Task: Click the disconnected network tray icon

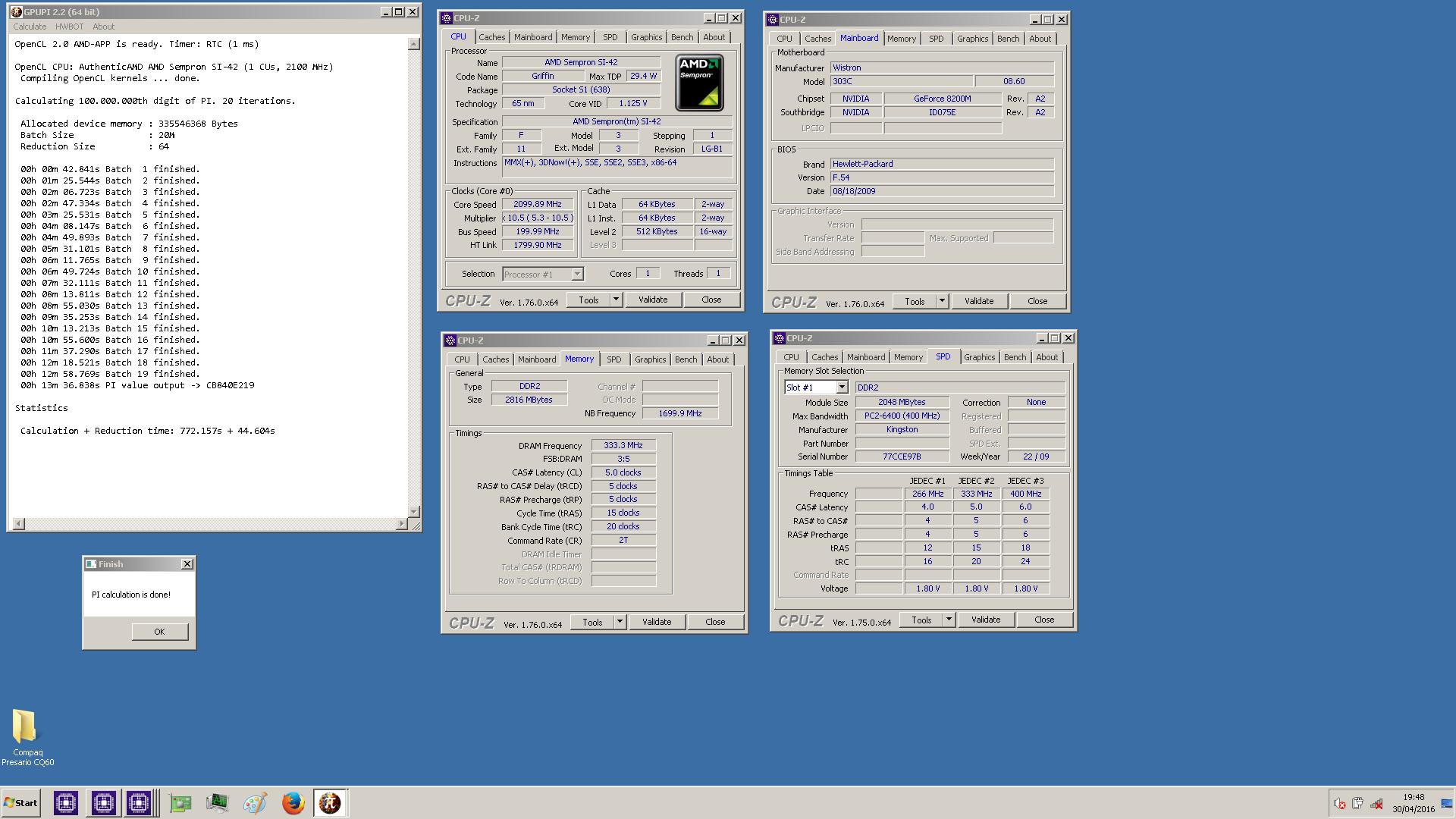Action: (x=1376, y=804)
